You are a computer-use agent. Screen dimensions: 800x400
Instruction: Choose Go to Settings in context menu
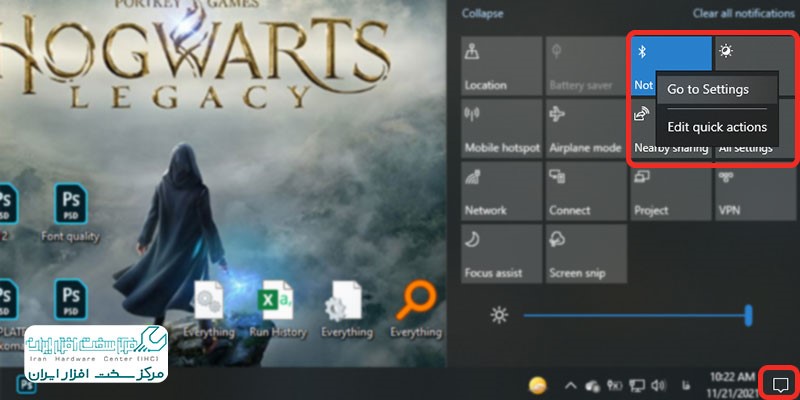click(x=717, y=89)
